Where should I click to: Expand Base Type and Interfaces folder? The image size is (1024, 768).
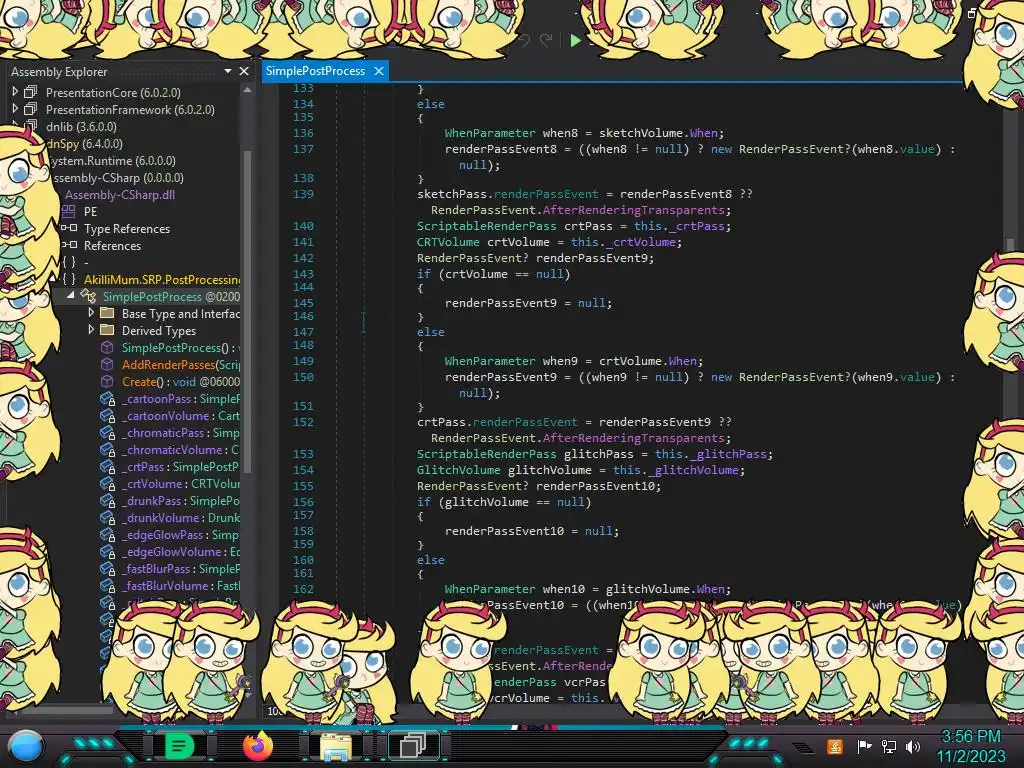91,313
